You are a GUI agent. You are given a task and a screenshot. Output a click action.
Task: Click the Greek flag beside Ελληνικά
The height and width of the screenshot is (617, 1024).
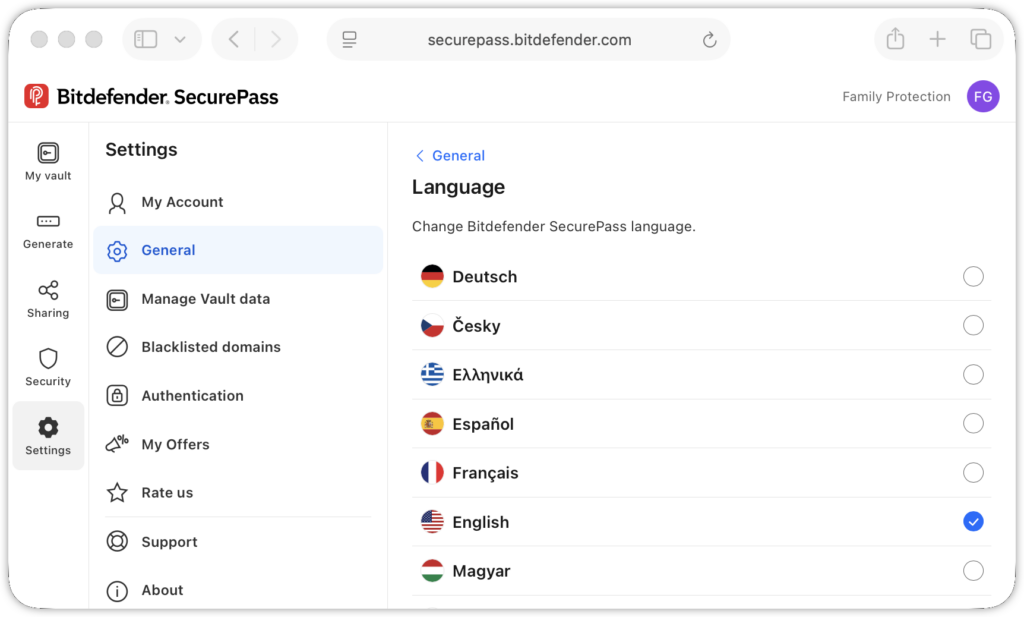click(x=432, y=374)
